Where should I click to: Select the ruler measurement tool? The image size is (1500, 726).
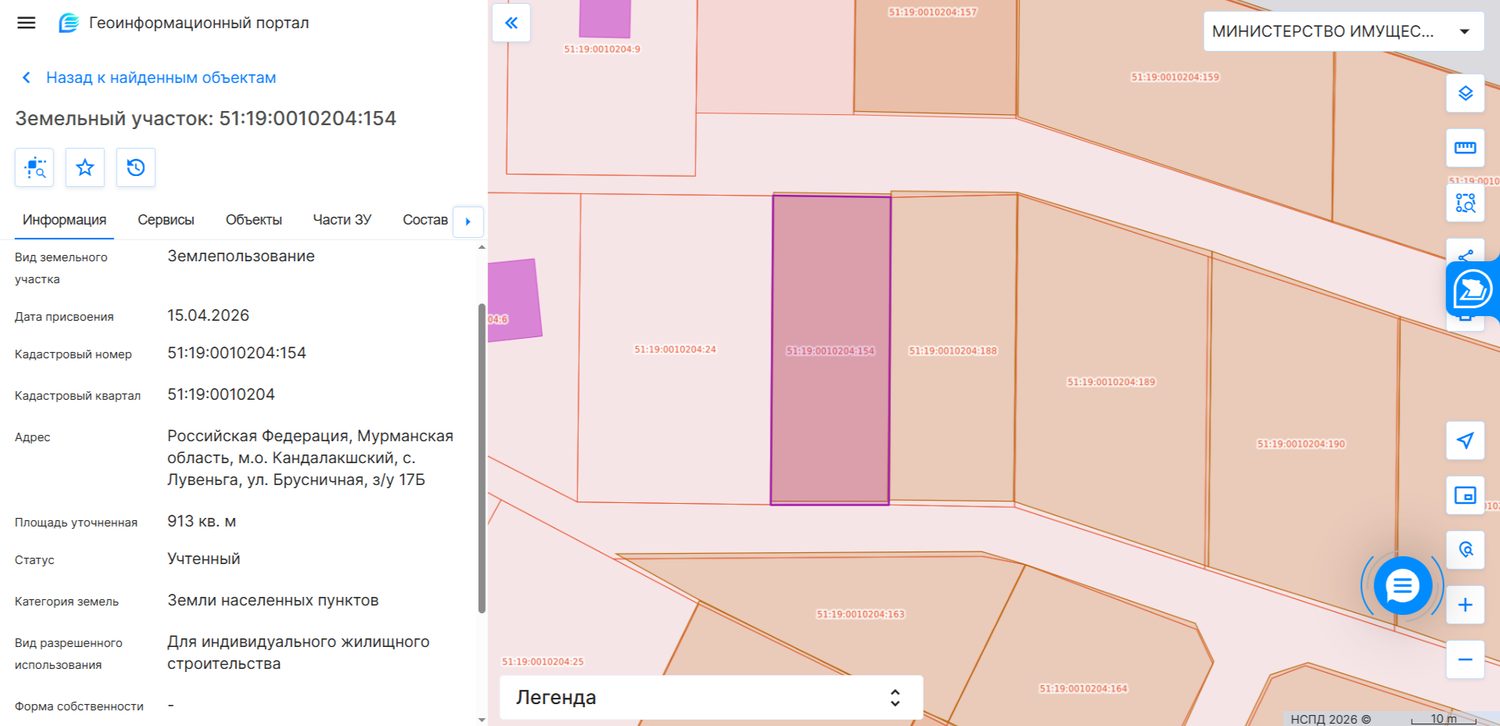[x=1465, y=148]
